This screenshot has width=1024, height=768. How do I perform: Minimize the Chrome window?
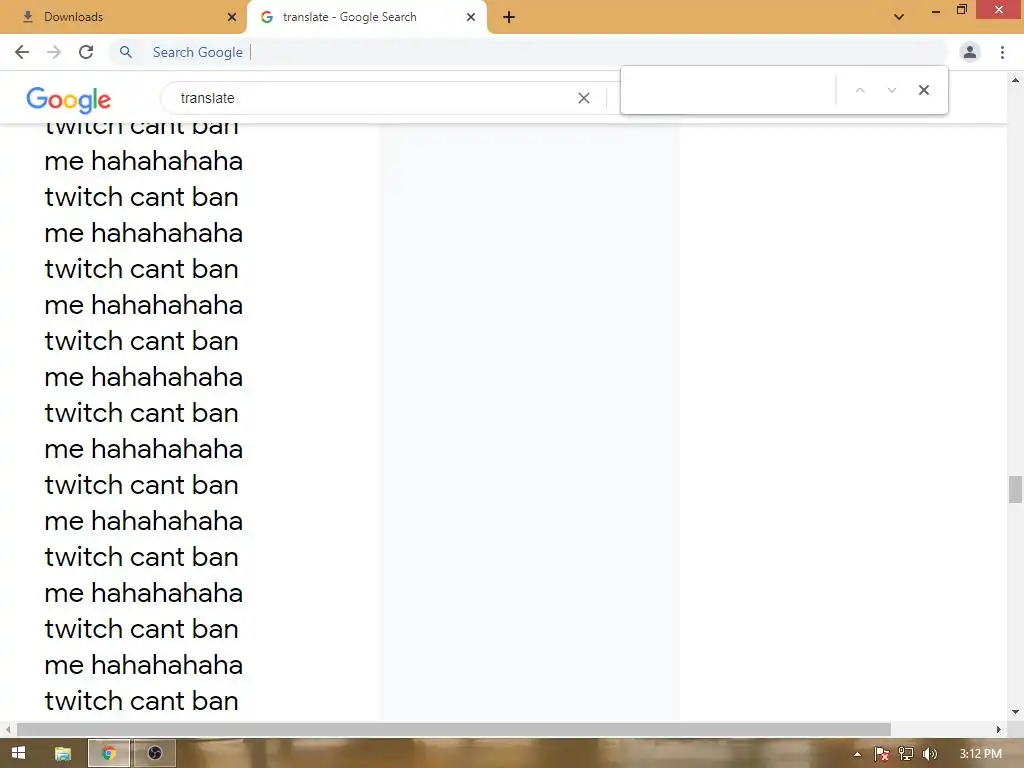tap(936, 11)
